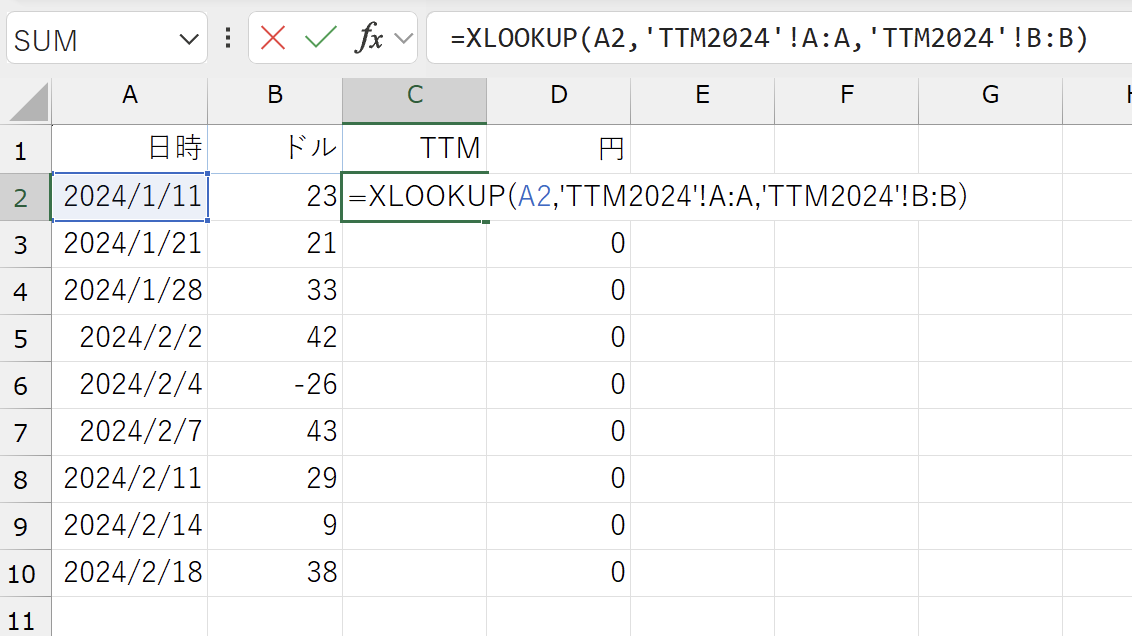Image resolution: width=1132 pixels, height=636 pixels.
Task: Select column C header
Action: pyautogui.click(x=414, y=95)
